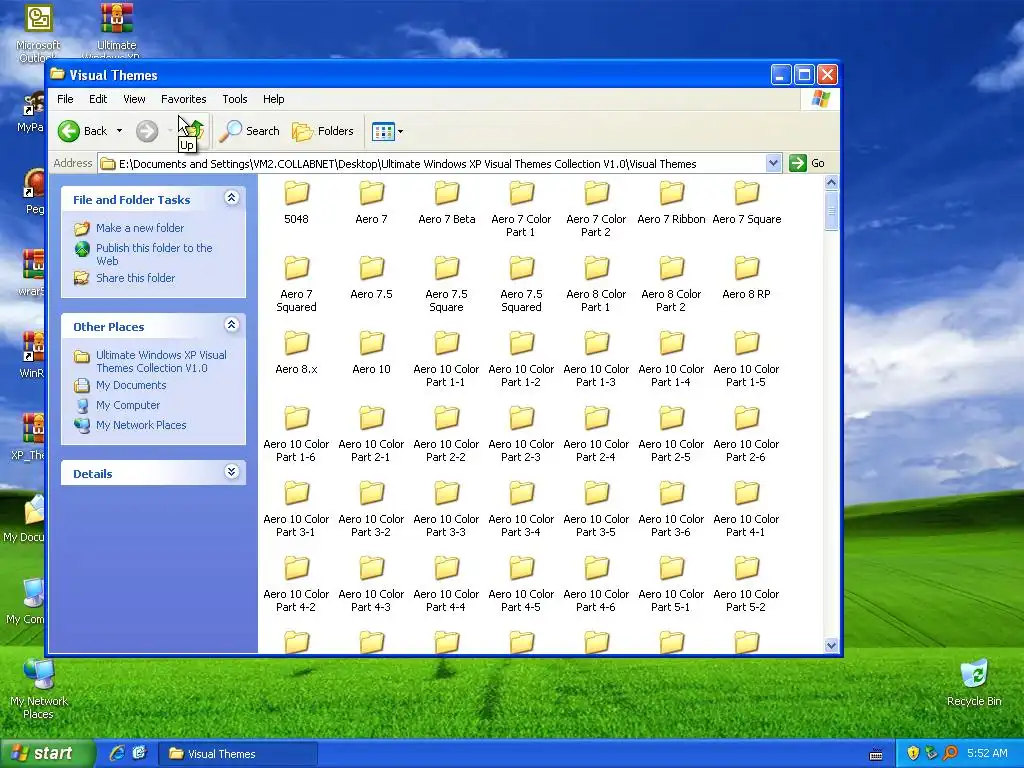The height and width of the screenshot is (768, 1024).
Task: Click the security shield tray icon
Action: click(x=912, y=753)
